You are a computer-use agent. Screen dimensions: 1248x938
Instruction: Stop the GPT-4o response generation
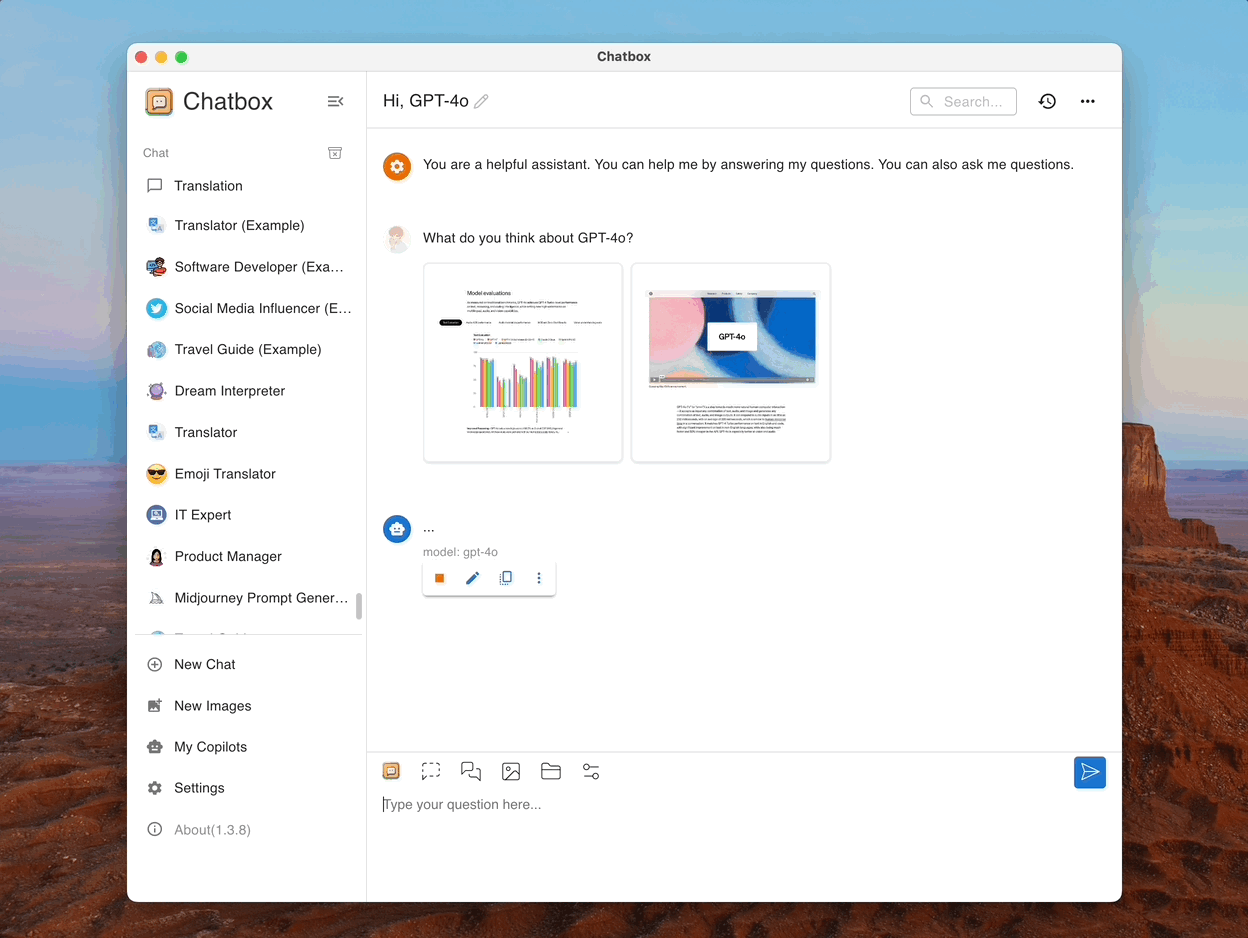(439, 578)
